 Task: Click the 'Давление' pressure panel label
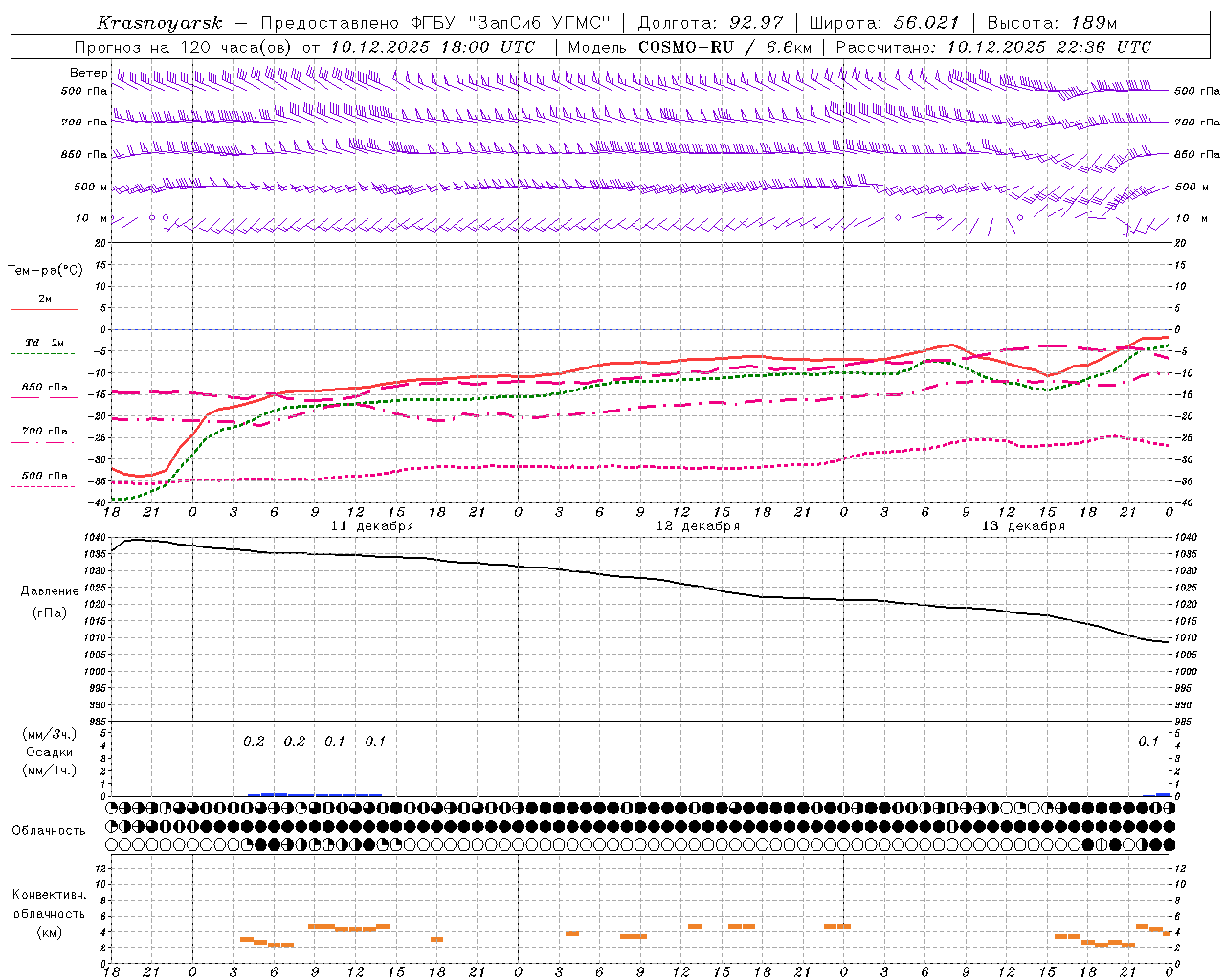coord(50,591)
